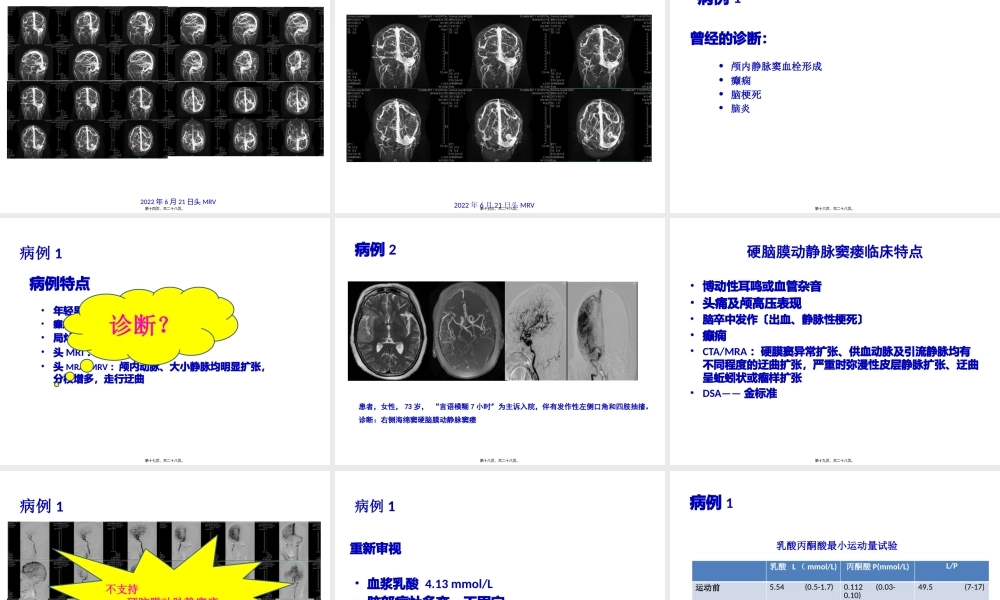Select the "病例特点" heading
Image resolution: width=1000 pixels, height=600 pixels.
pyautogui.click(x=58, y=284)
